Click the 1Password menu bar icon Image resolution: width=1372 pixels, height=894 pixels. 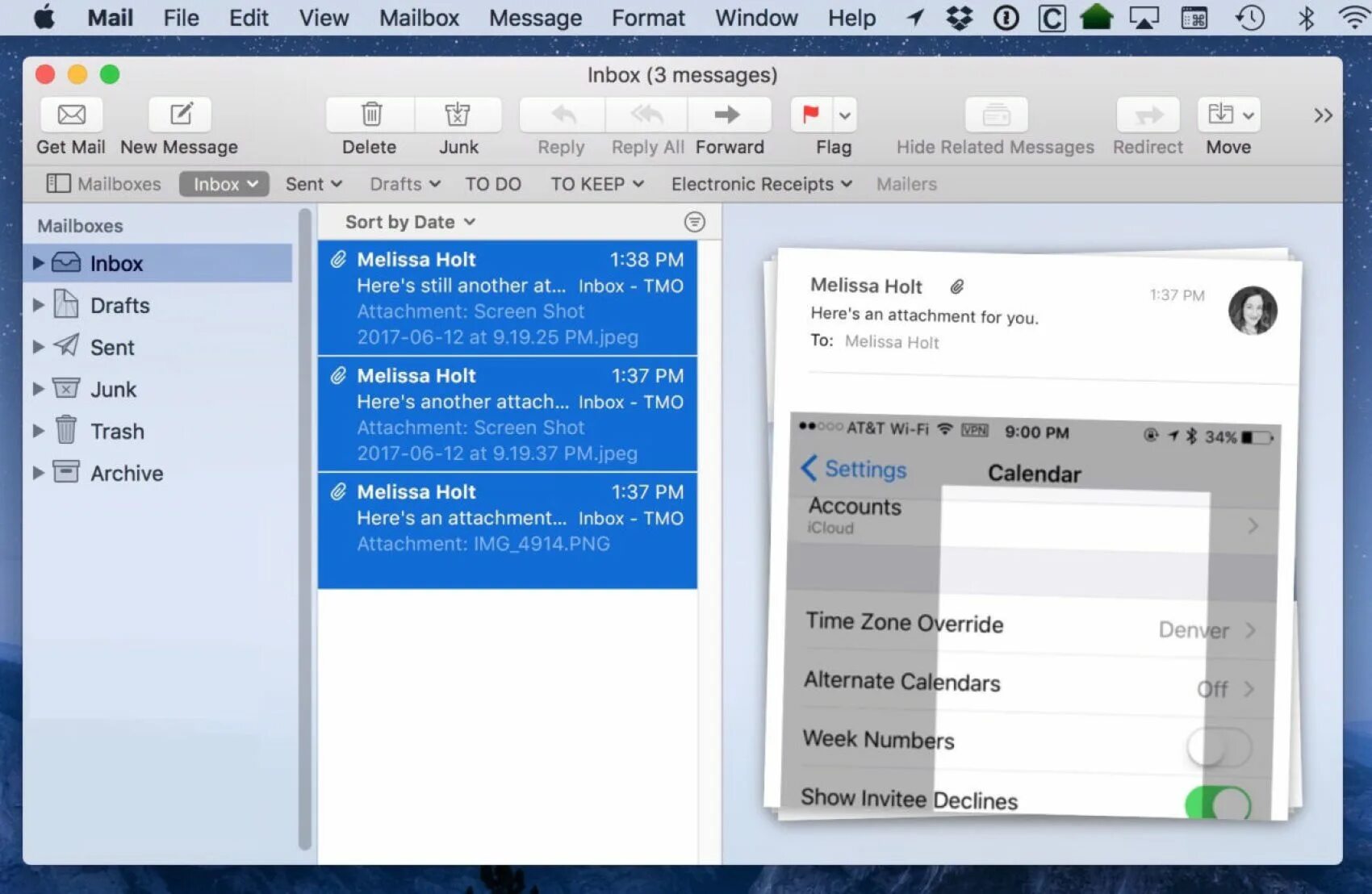[x=1006, y=18]
